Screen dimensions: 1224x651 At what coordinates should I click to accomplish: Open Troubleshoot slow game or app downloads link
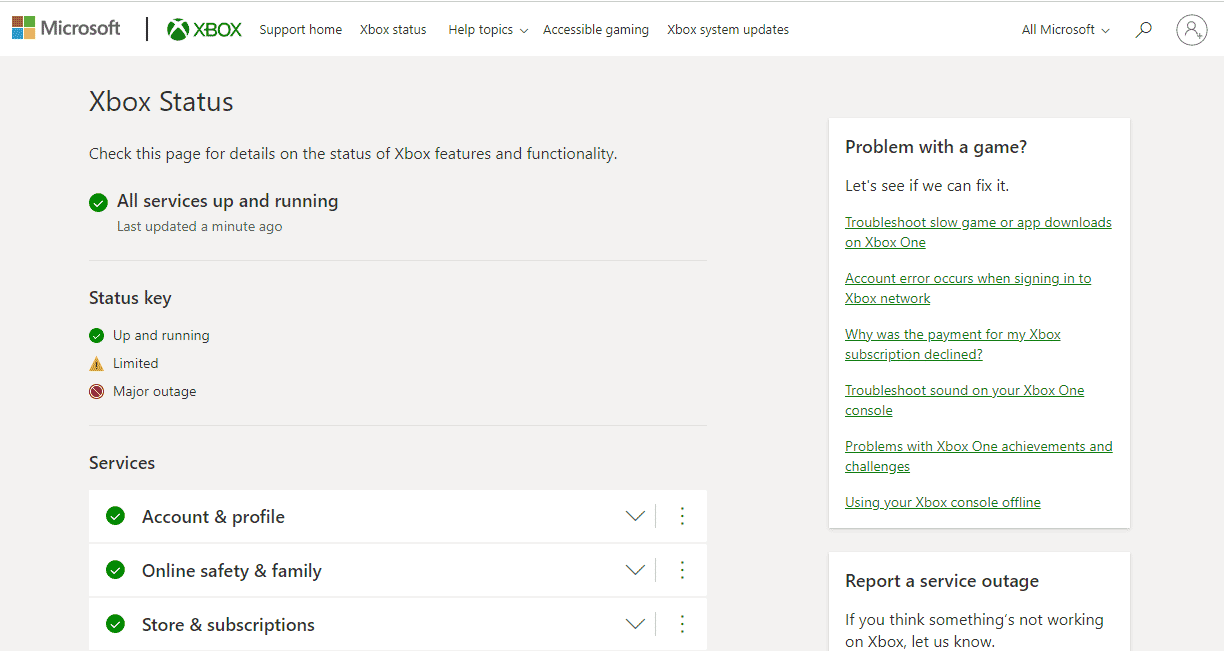coord(978,232)
